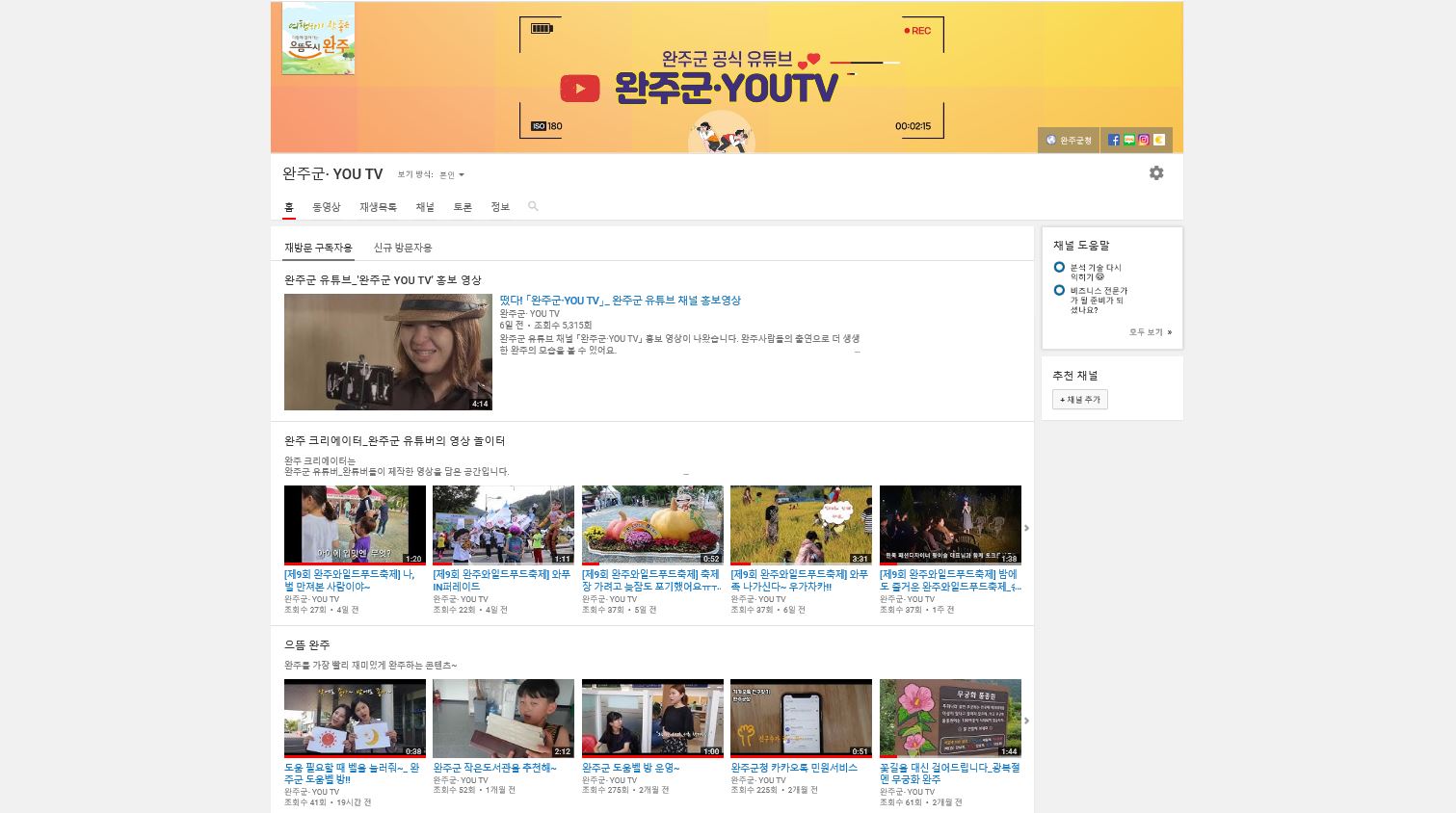This screenshot has height=813, width=1456.
Task: Switch to the 재생목록 tab
Action: [378, 207]
